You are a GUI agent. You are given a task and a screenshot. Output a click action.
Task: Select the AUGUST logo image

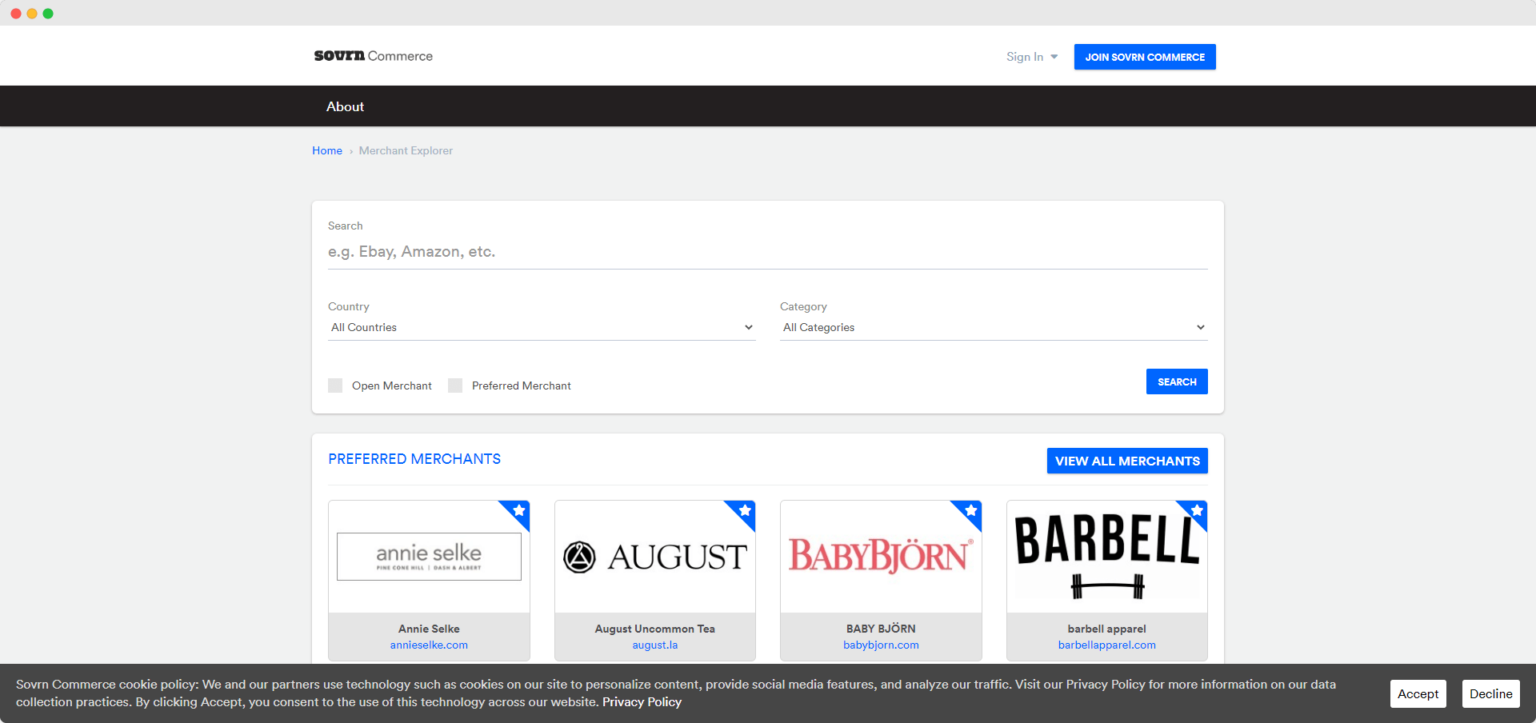point(654,556)
